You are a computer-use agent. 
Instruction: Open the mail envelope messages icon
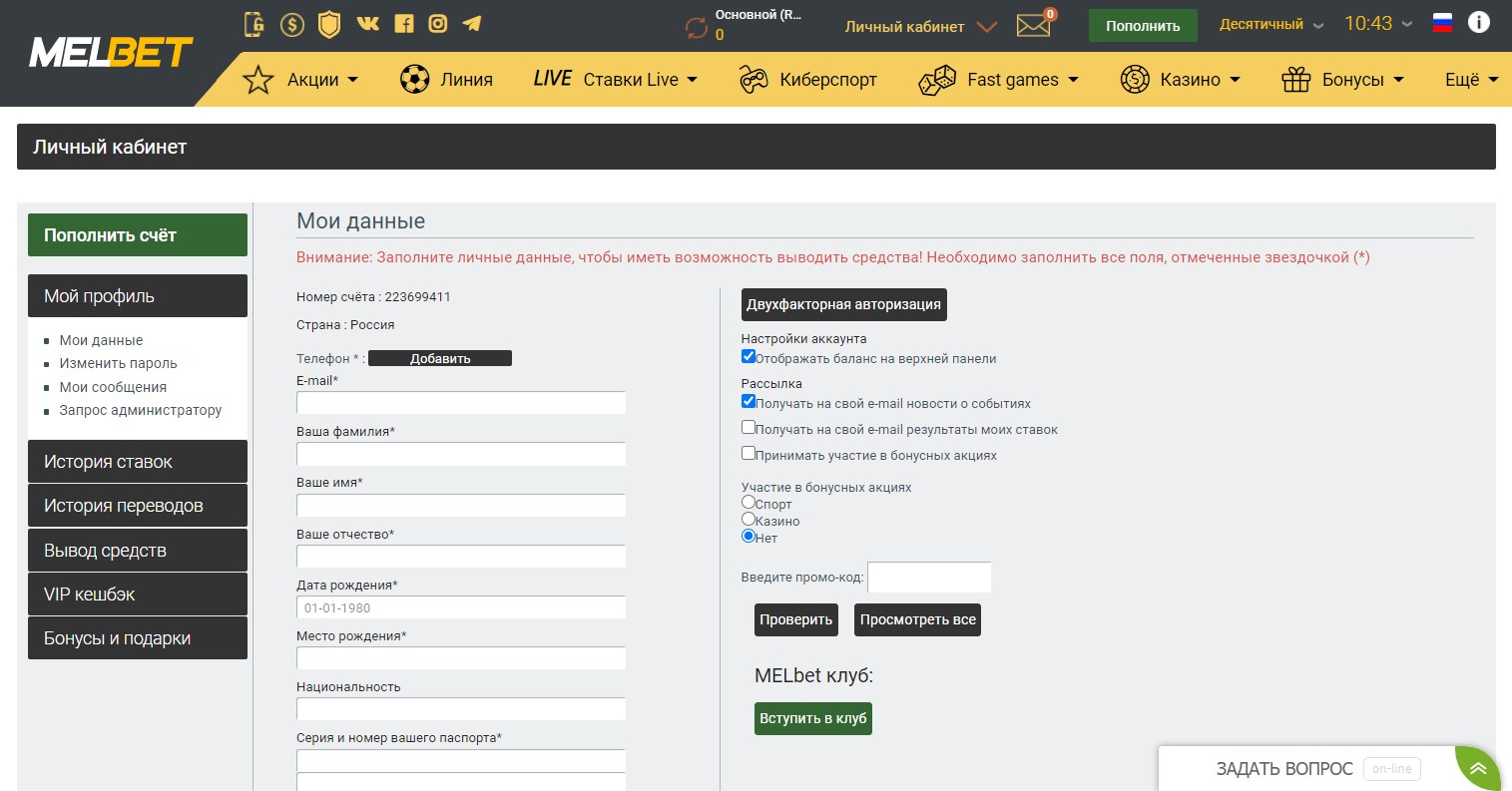tap(1034, 26)
